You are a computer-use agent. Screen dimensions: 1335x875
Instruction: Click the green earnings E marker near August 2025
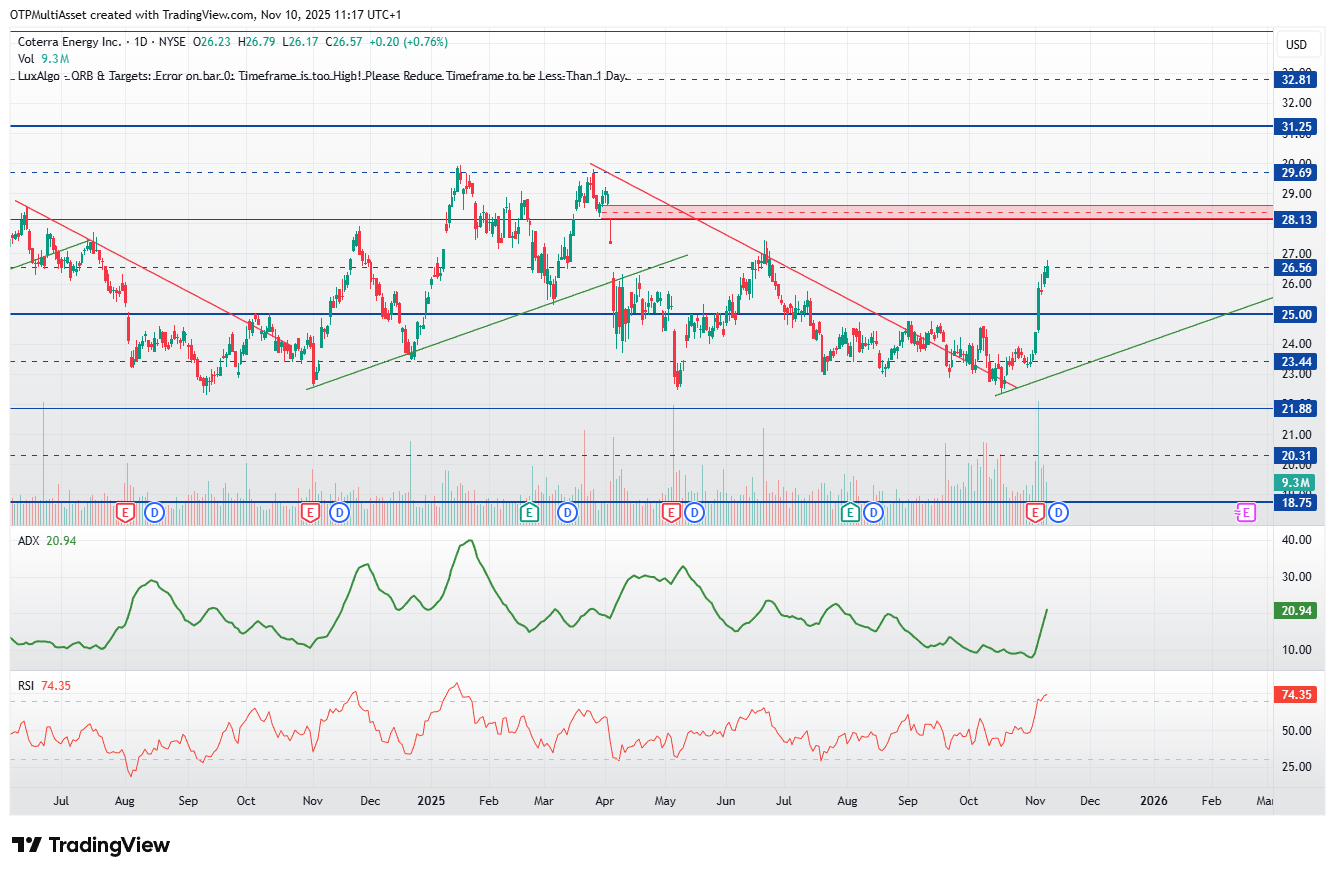[x=850, y=513]
